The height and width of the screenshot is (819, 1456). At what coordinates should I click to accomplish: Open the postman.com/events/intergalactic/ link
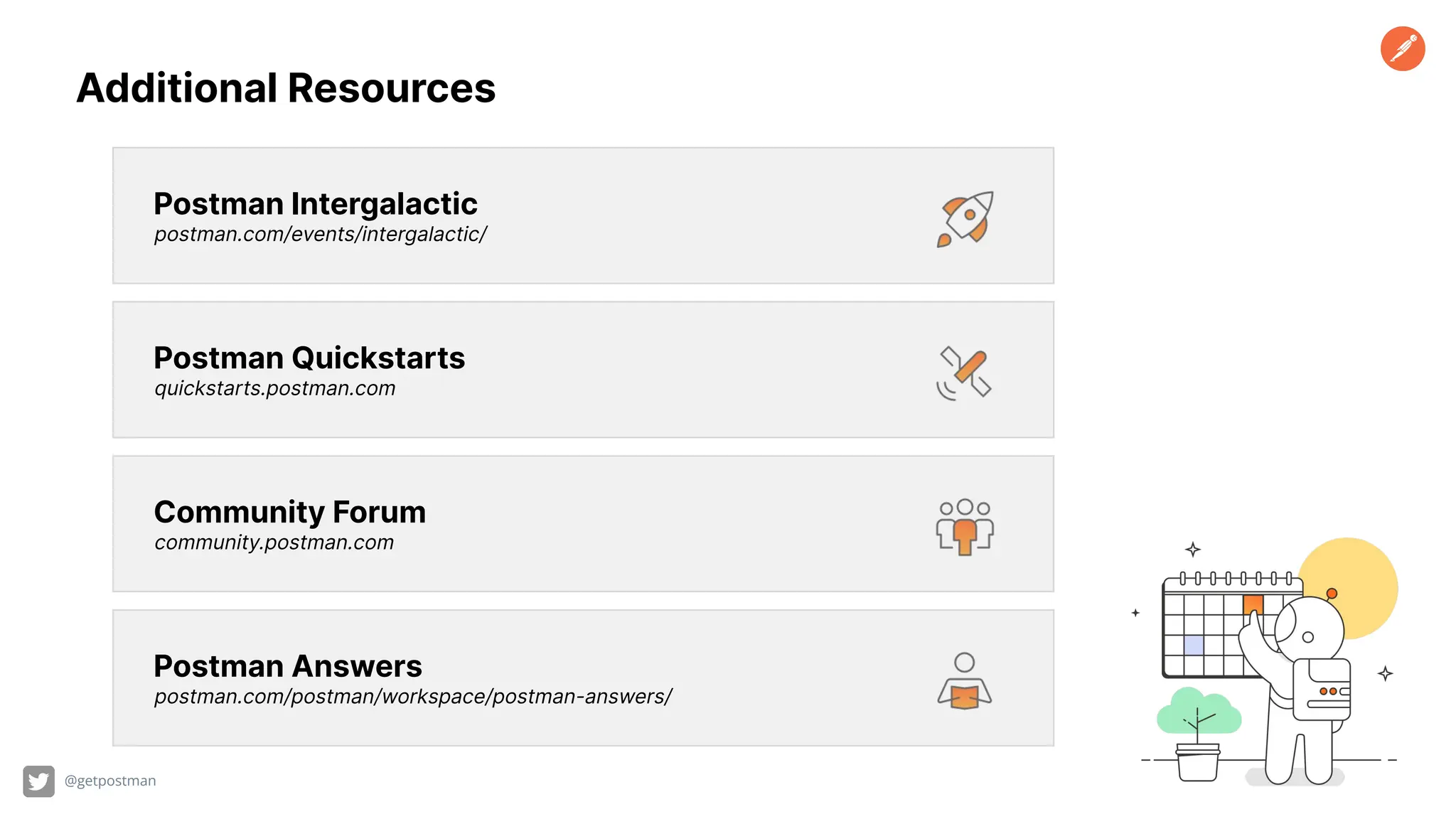321,234
